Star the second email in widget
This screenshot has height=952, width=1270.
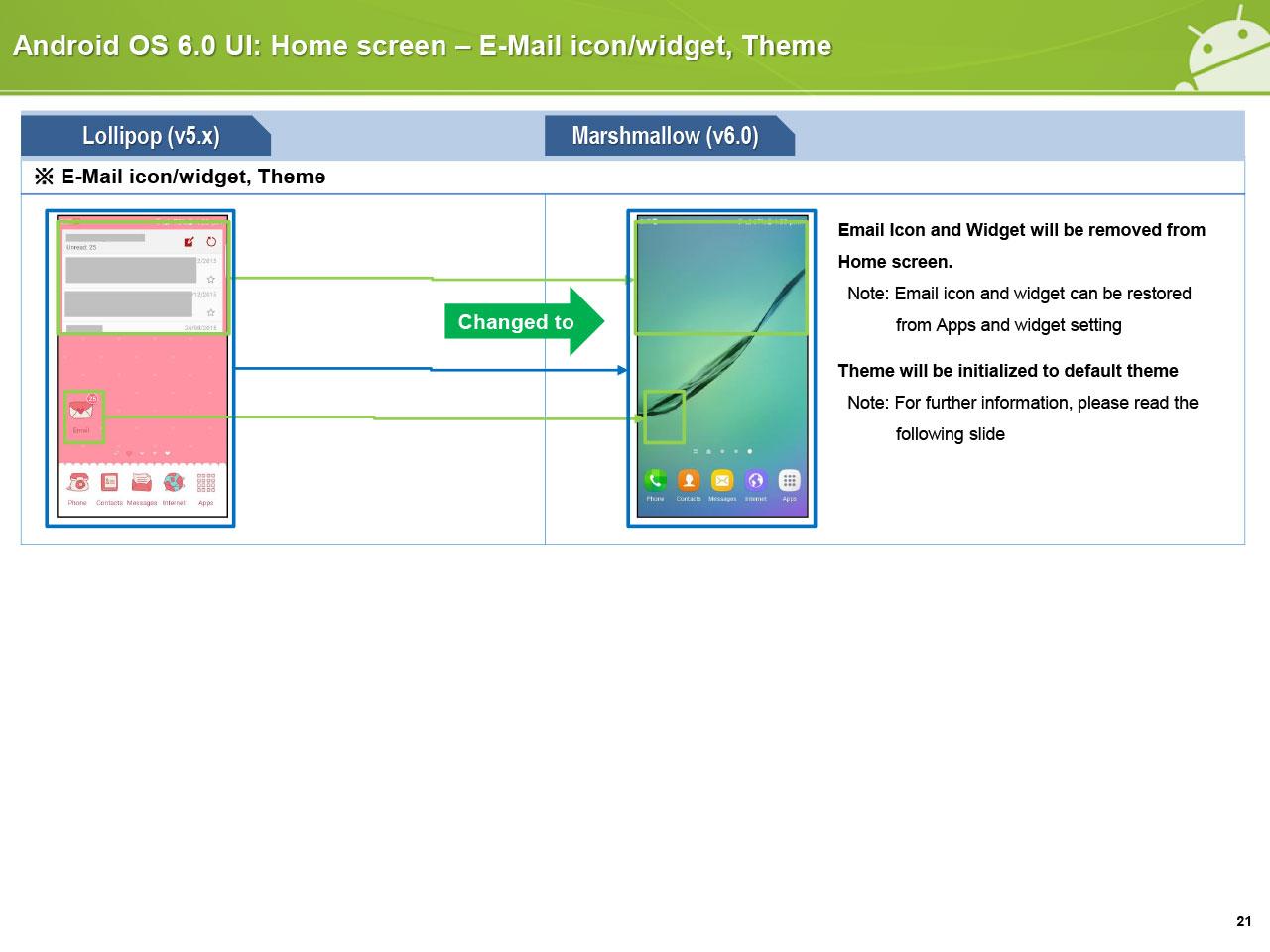210,312
